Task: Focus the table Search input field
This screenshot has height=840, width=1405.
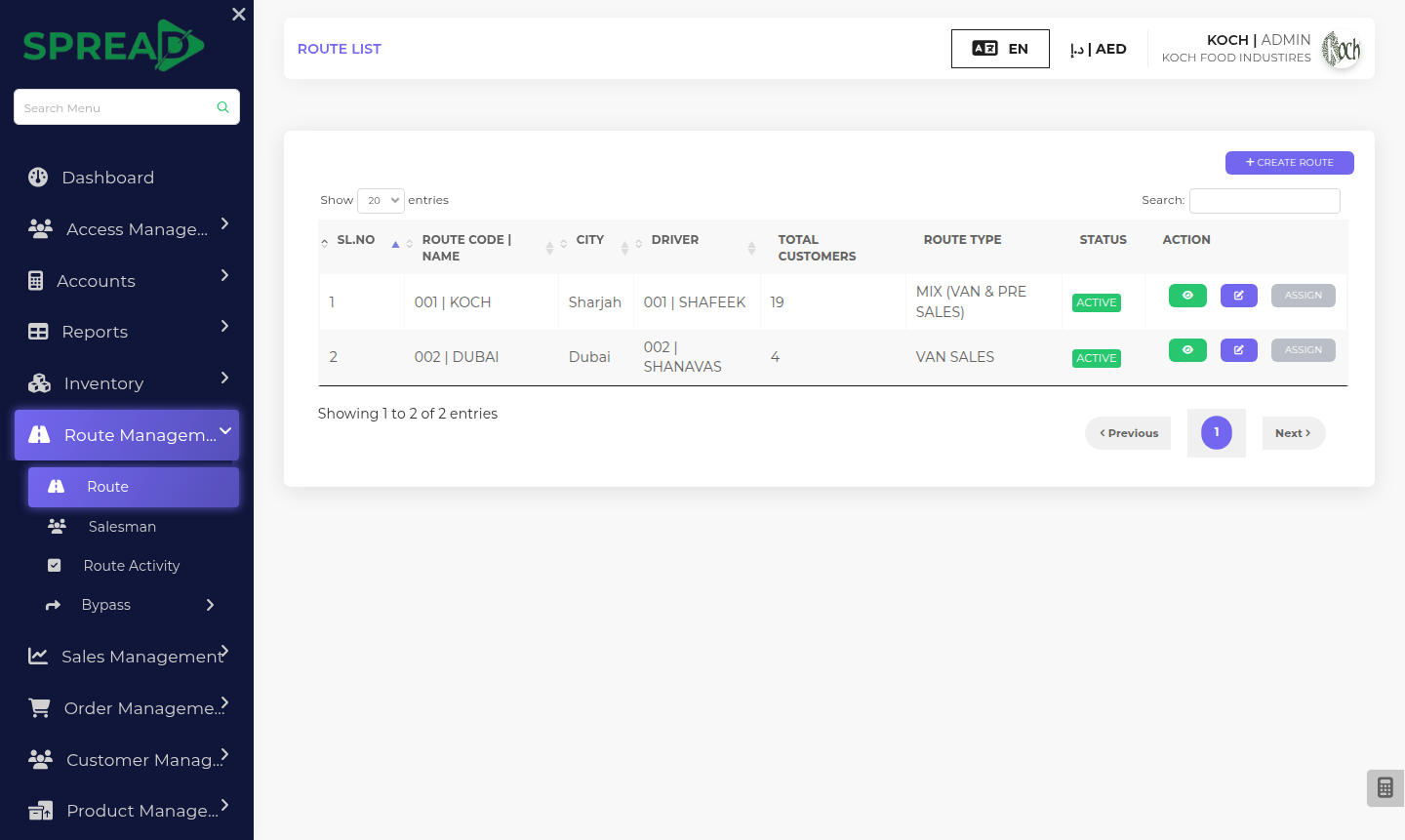Action: (x=1264, y=201)
